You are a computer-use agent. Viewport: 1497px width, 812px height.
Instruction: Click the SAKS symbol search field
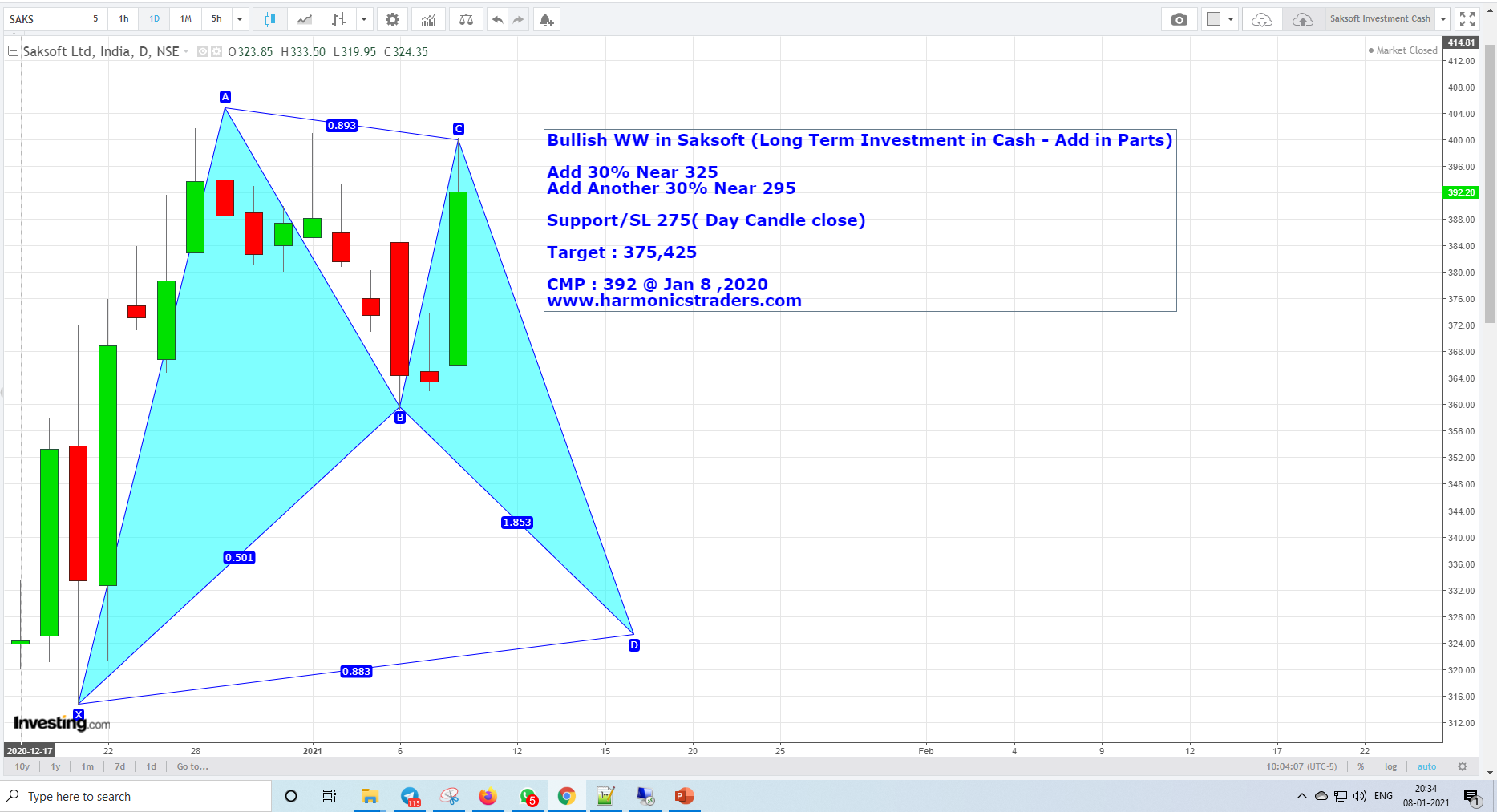point(43,19)
